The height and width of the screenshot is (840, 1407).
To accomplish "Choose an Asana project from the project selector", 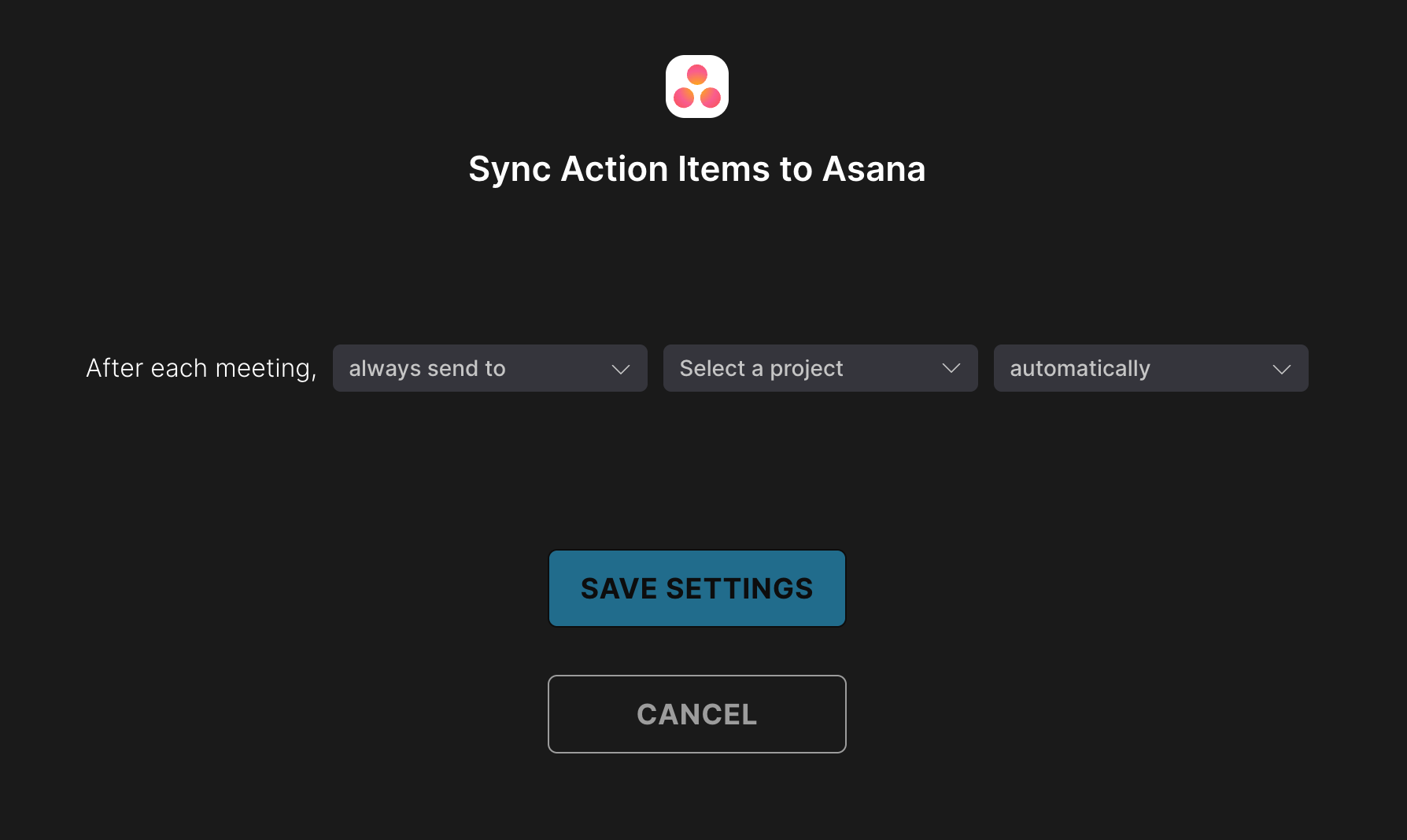I will [x=821, y=368].
